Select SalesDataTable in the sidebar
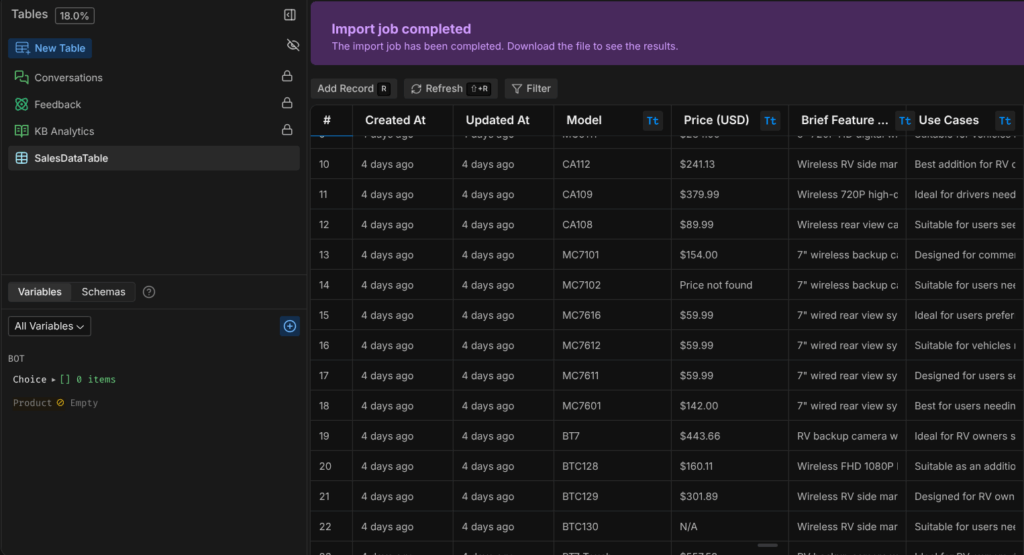 [x=153, y=158]
